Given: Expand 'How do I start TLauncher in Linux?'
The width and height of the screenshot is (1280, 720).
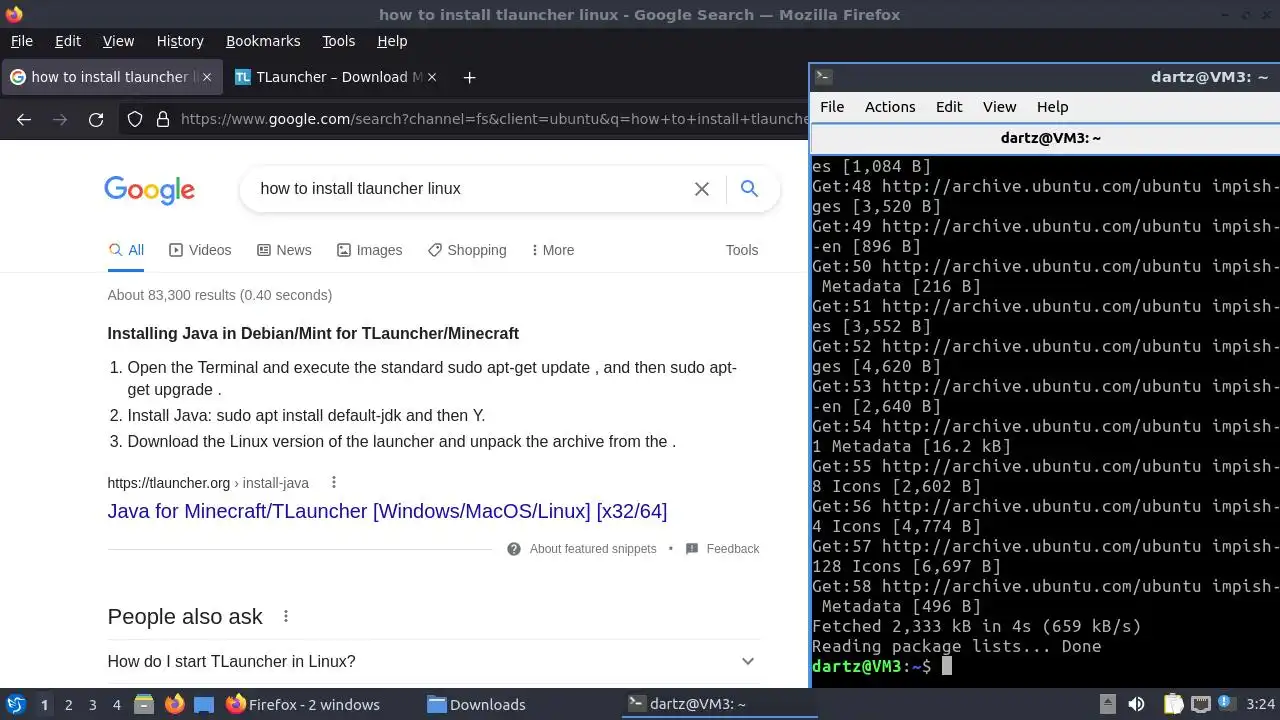Looking at the screenshot, I should click(433, 661).
